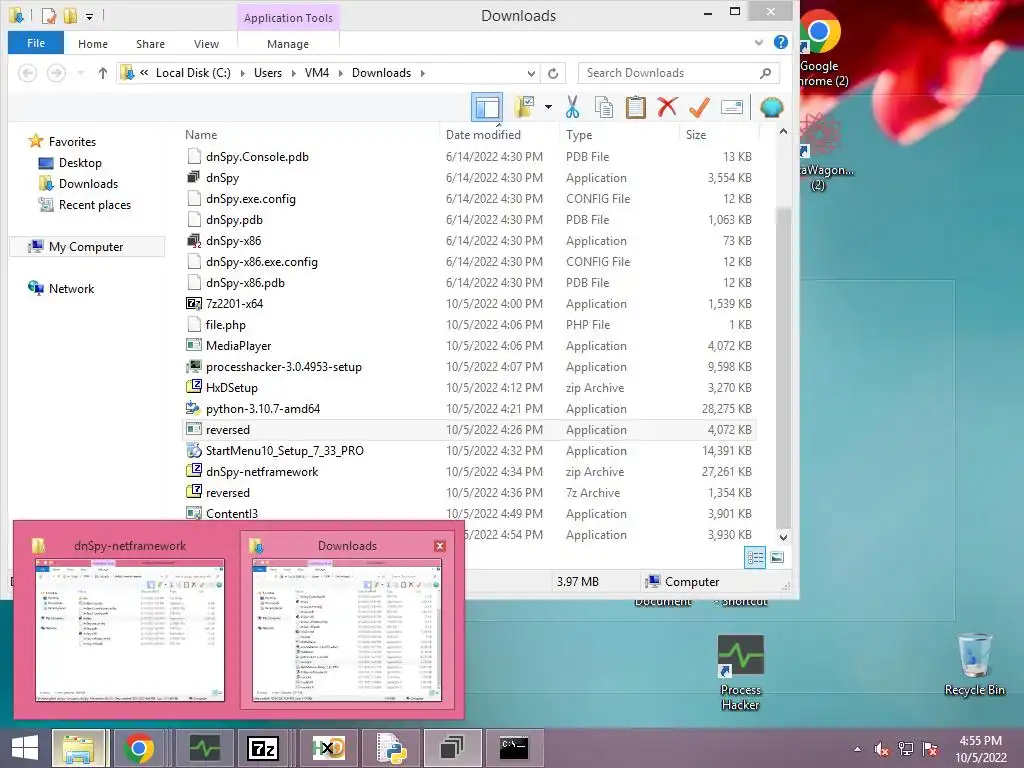Close the Downloads thumbnail preview
This screenshot has width=1024, height=768.
pos(440,546)
